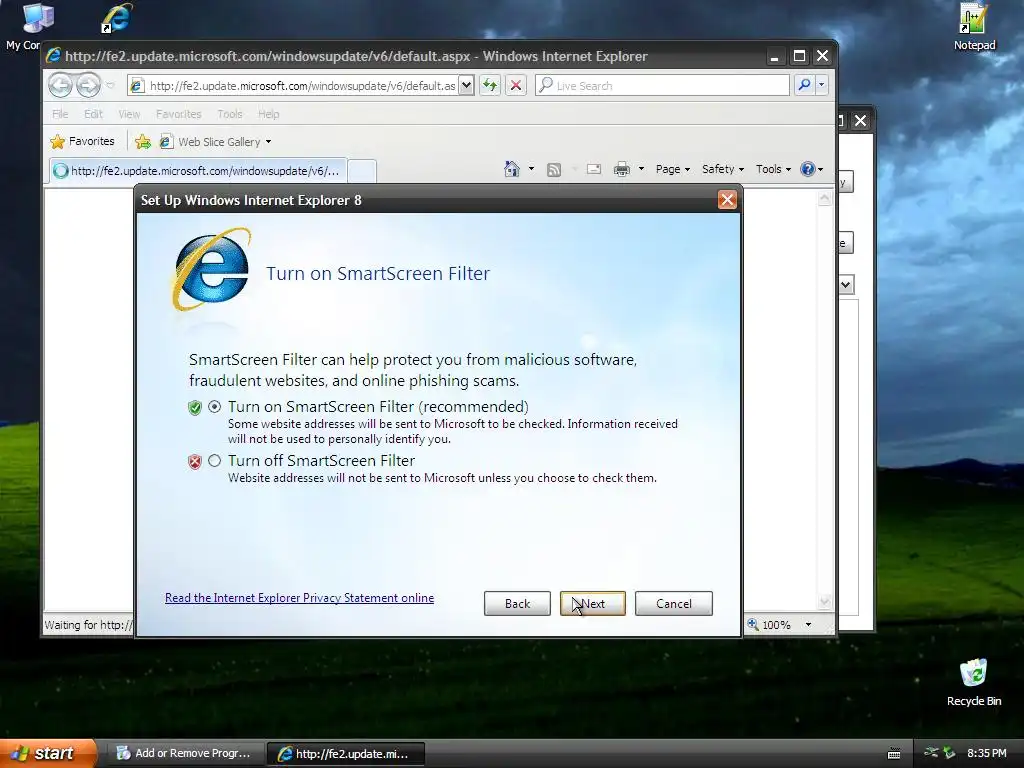Image resolution: width=1024 pixels, height=768 pixels.
Task: Open the Tools command bar menu
Action: (773, 169)
